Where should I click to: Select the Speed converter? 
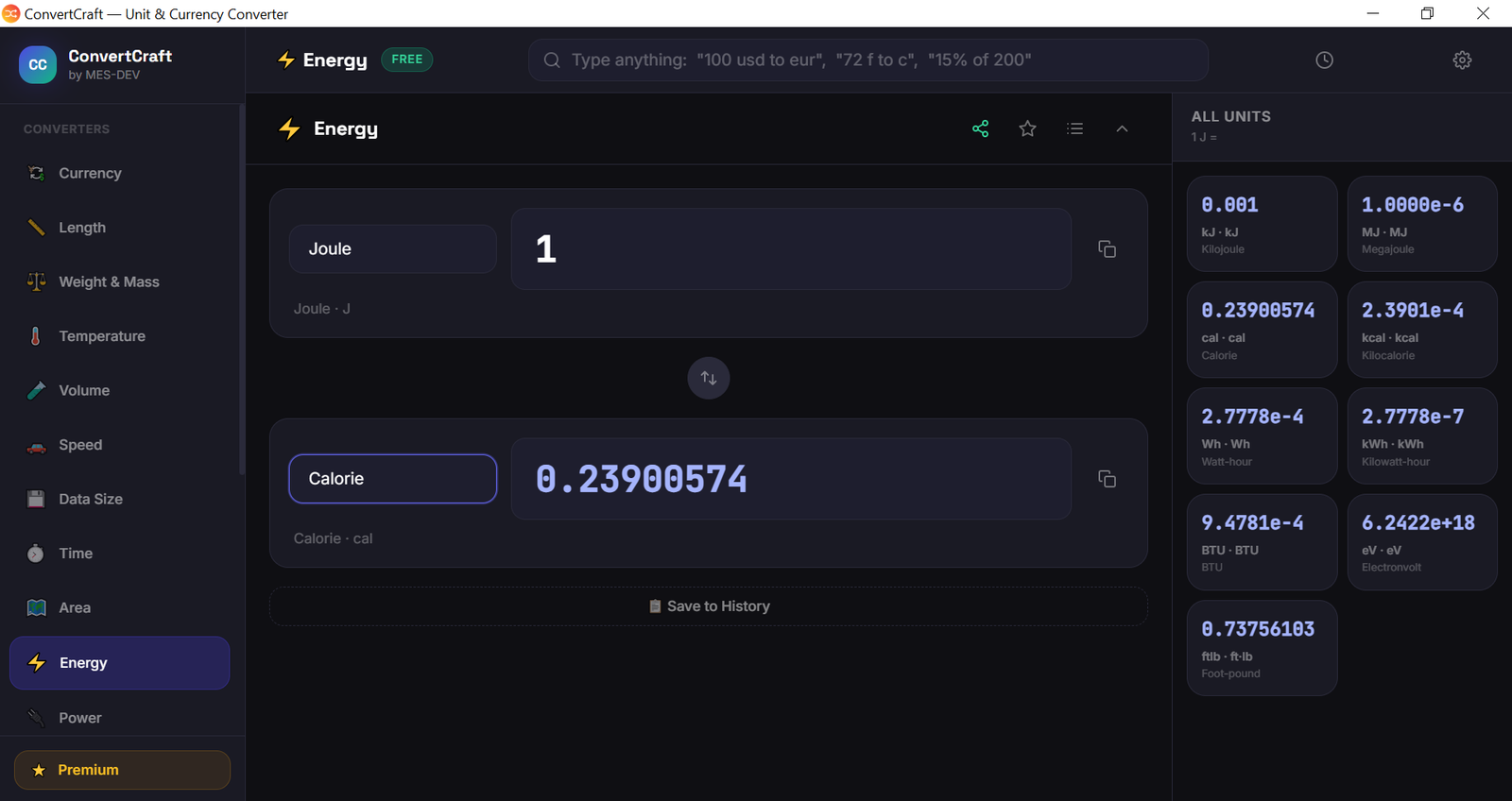pyautogui.click(x=120, y=445)
